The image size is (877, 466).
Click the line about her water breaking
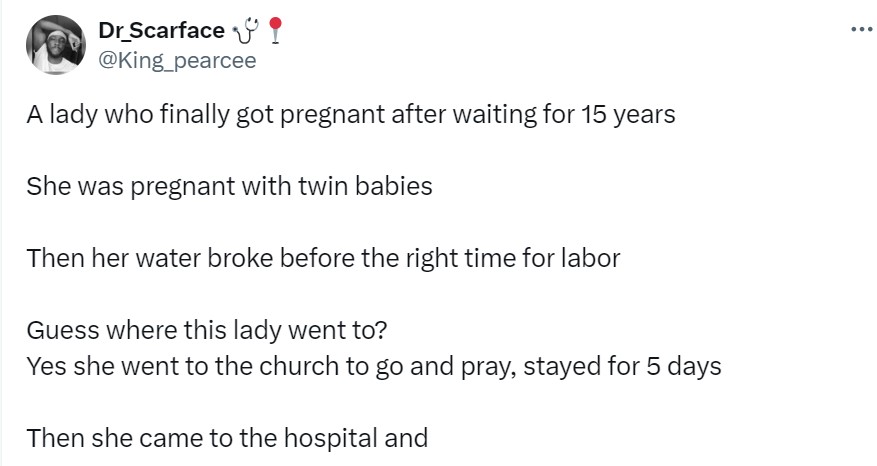[323, 258]
